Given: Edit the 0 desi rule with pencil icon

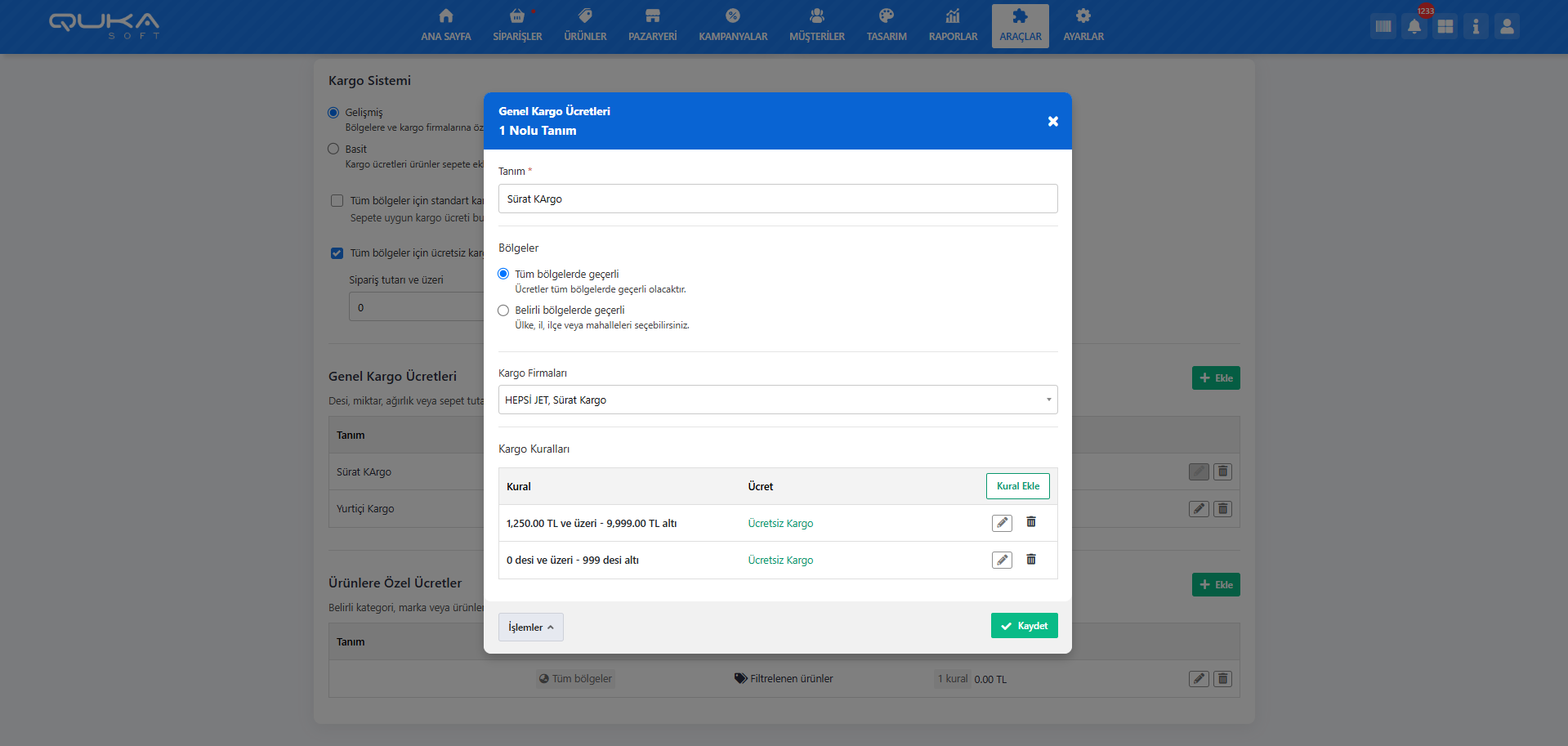Looking at the screenshot, I should pyautogui.click(x=1002, y=560).
